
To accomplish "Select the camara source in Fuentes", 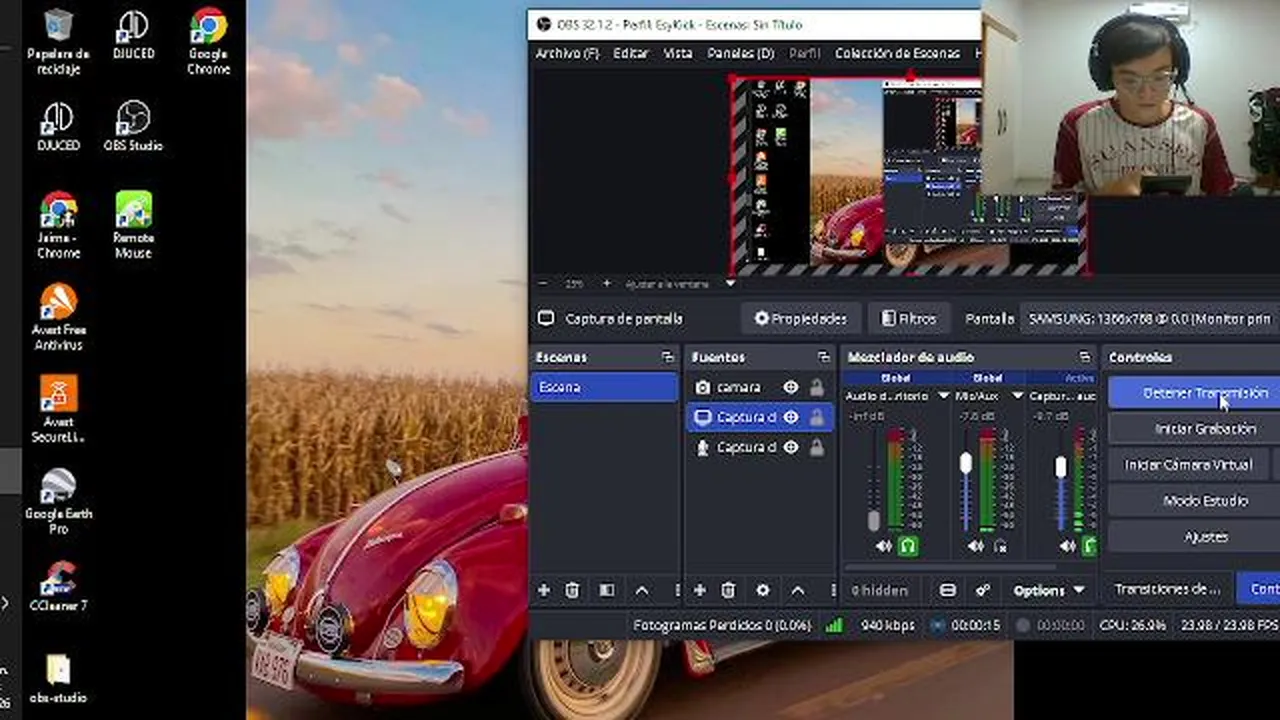I will click(738, 388).
